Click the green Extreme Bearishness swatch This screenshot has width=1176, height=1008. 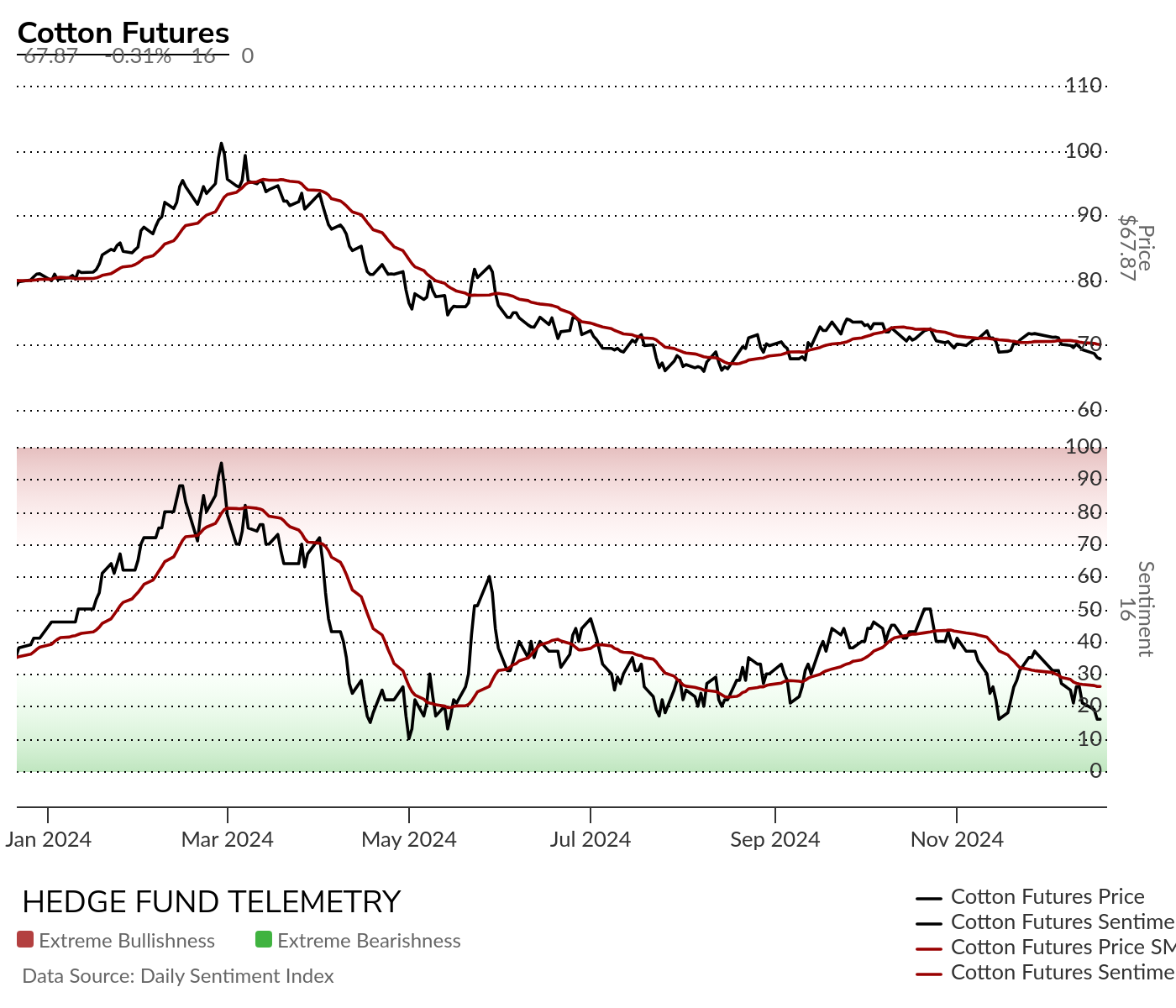click(264, 940)
